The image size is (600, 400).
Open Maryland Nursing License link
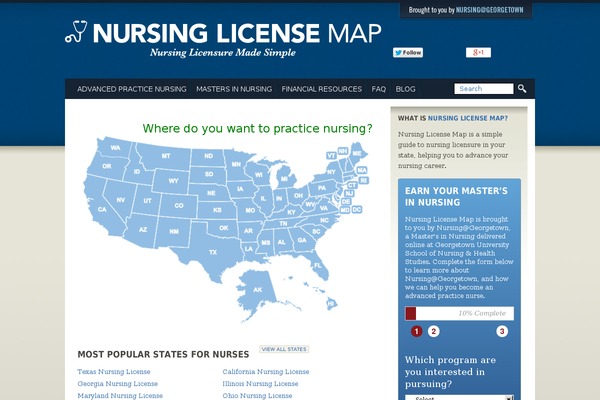tap(120, 395)
